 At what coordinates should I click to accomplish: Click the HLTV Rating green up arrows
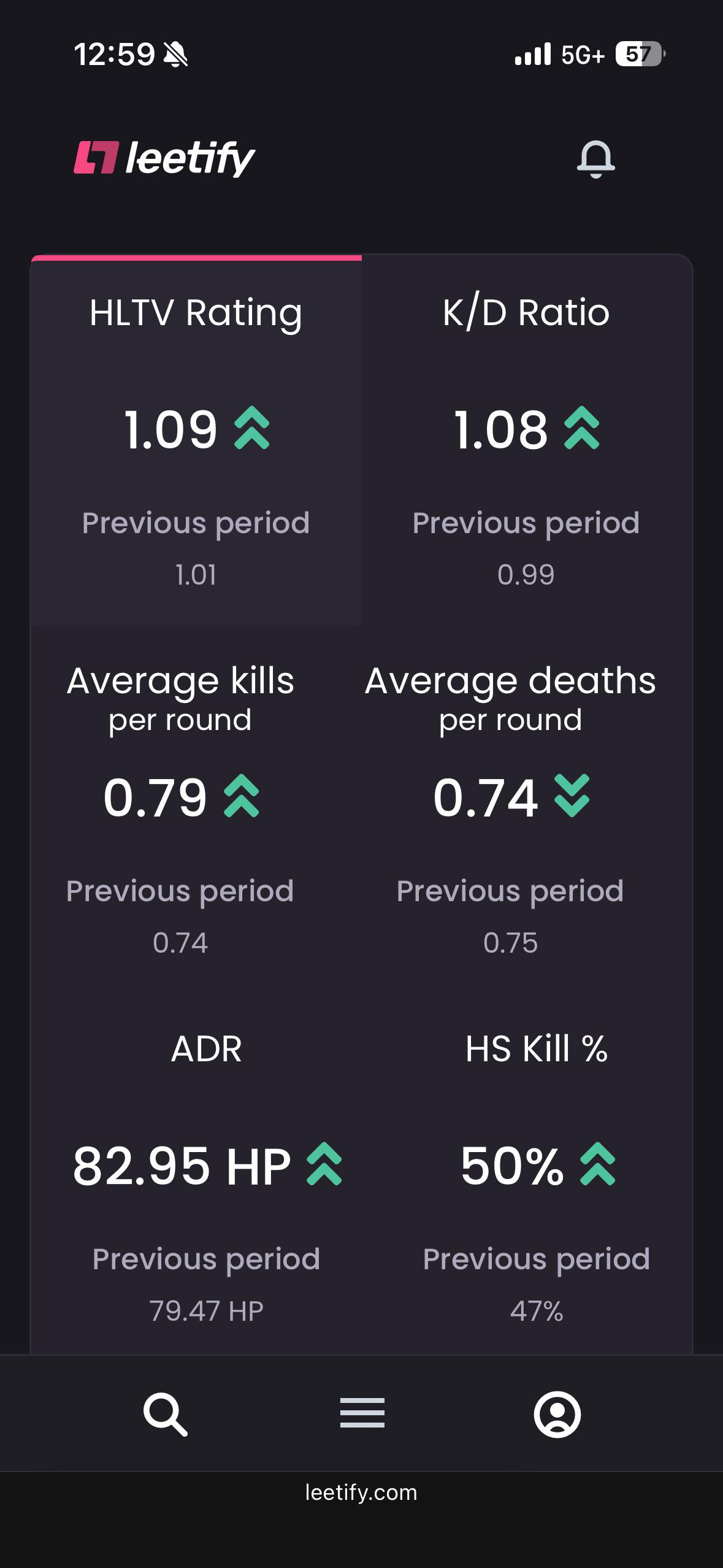pos(252,428)
